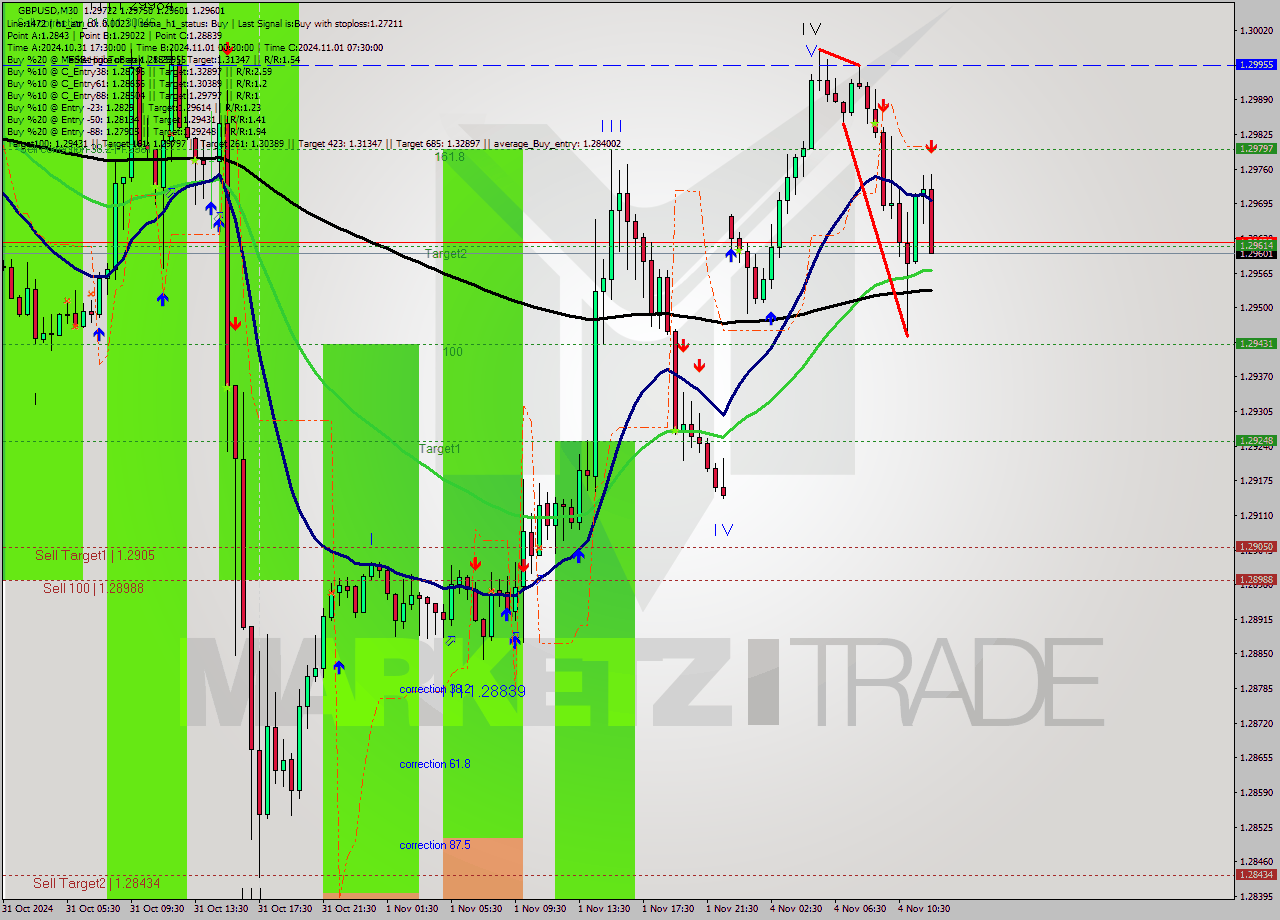Select the 'Sell Target1 | 1.2905' label
This screenshot has width=1280, height=920.
(95, 555)
